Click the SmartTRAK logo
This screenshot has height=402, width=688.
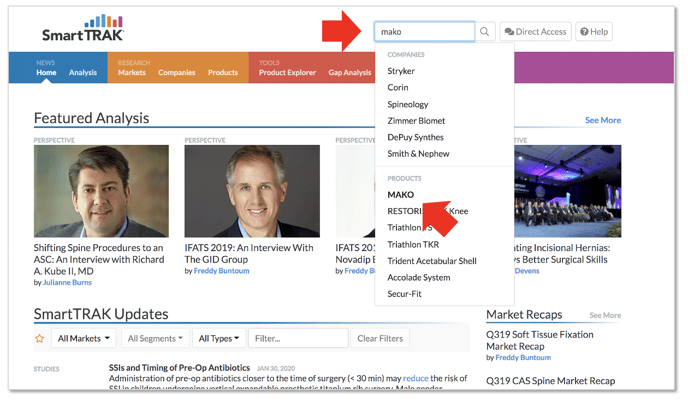tap(83, 28)
